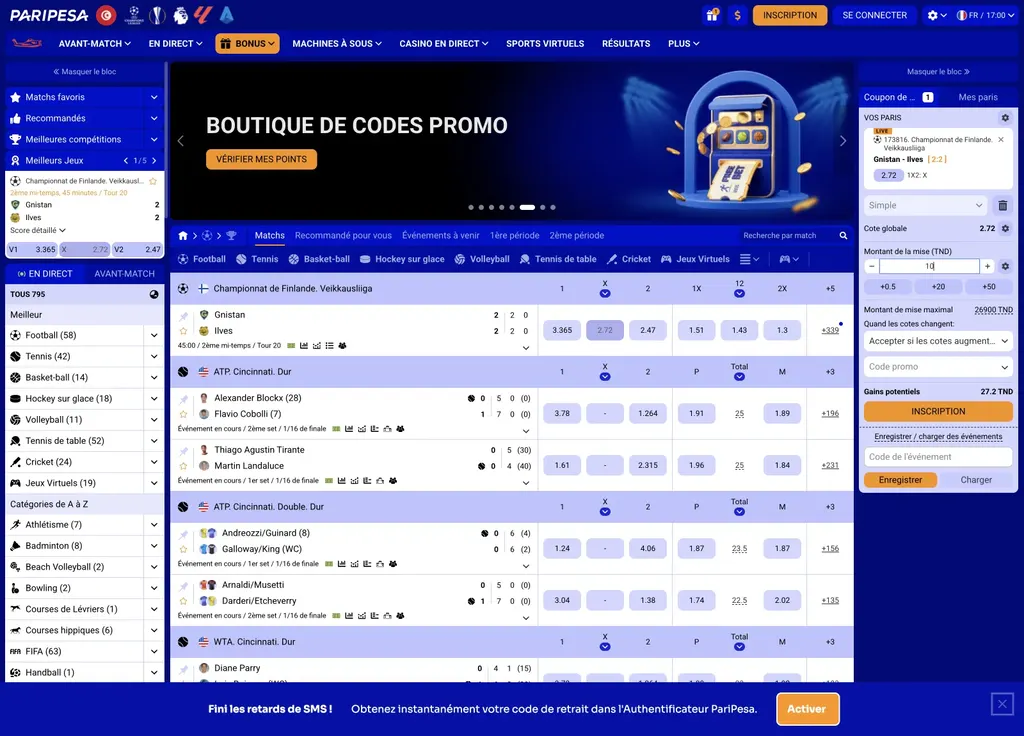The width and height of the screenshot is (1024, 736).
Task: Click the Enregistrer button
Action: (x=900, y=480)
